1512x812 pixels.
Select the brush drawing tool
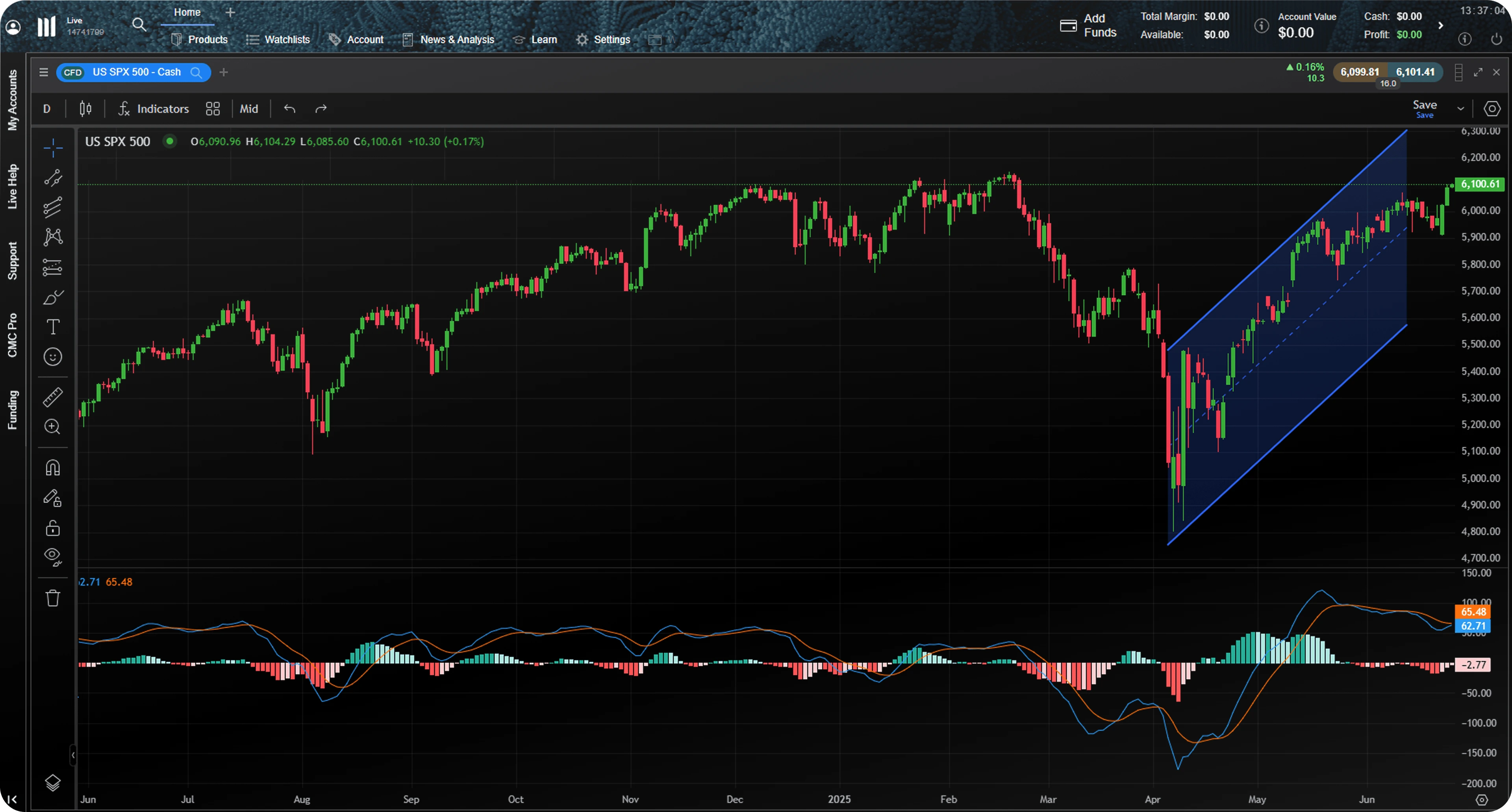53,297
